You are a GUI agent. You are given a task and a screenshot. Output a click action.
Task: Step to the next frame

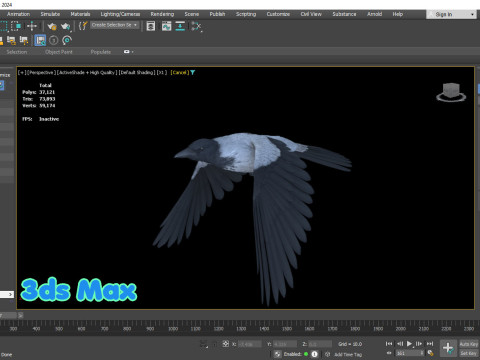point(419,344)
